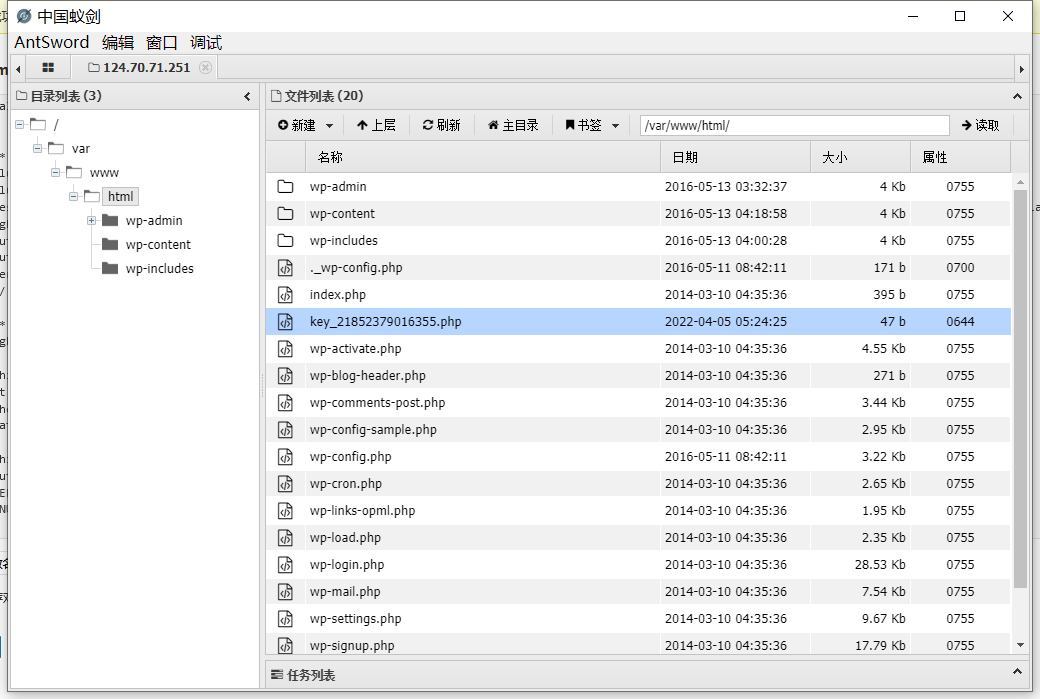1040x699 pixels.
Task: Click the index.php file icon
Action: [x=285, y=294]
